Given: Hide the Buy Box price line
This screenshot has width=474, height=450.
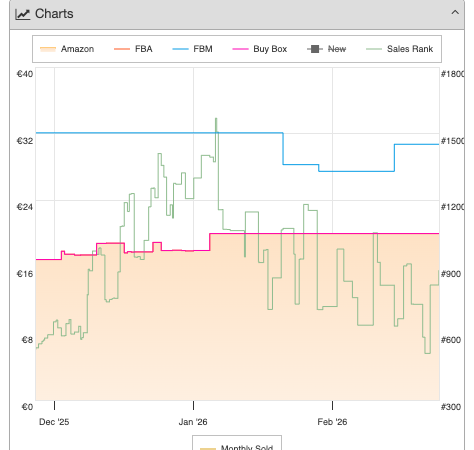Looking at the screenshot, I should [x=260, y=49].
